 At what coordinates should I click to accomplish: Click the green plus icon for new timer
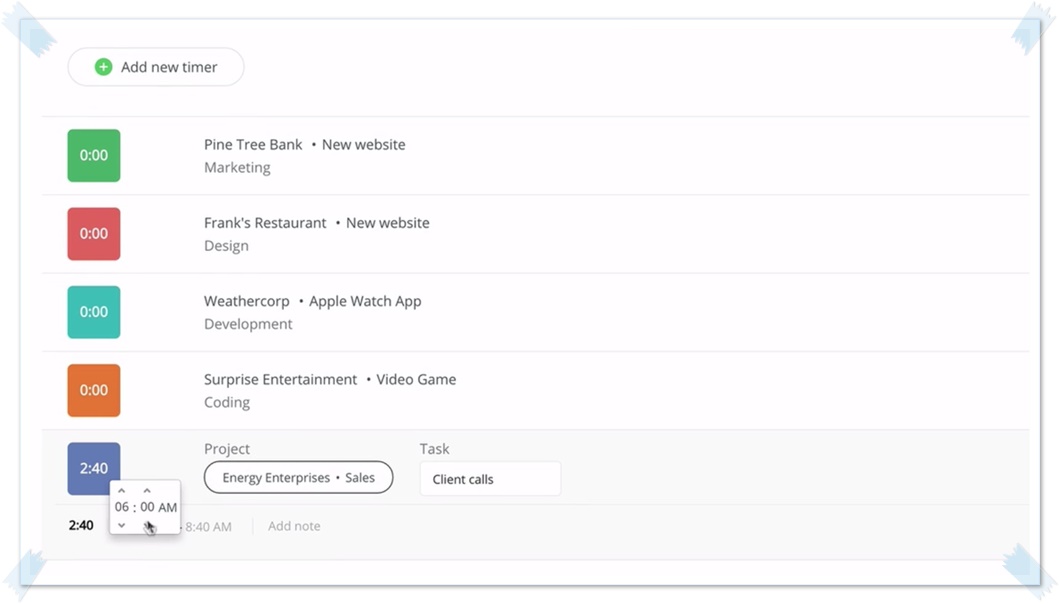103,67
